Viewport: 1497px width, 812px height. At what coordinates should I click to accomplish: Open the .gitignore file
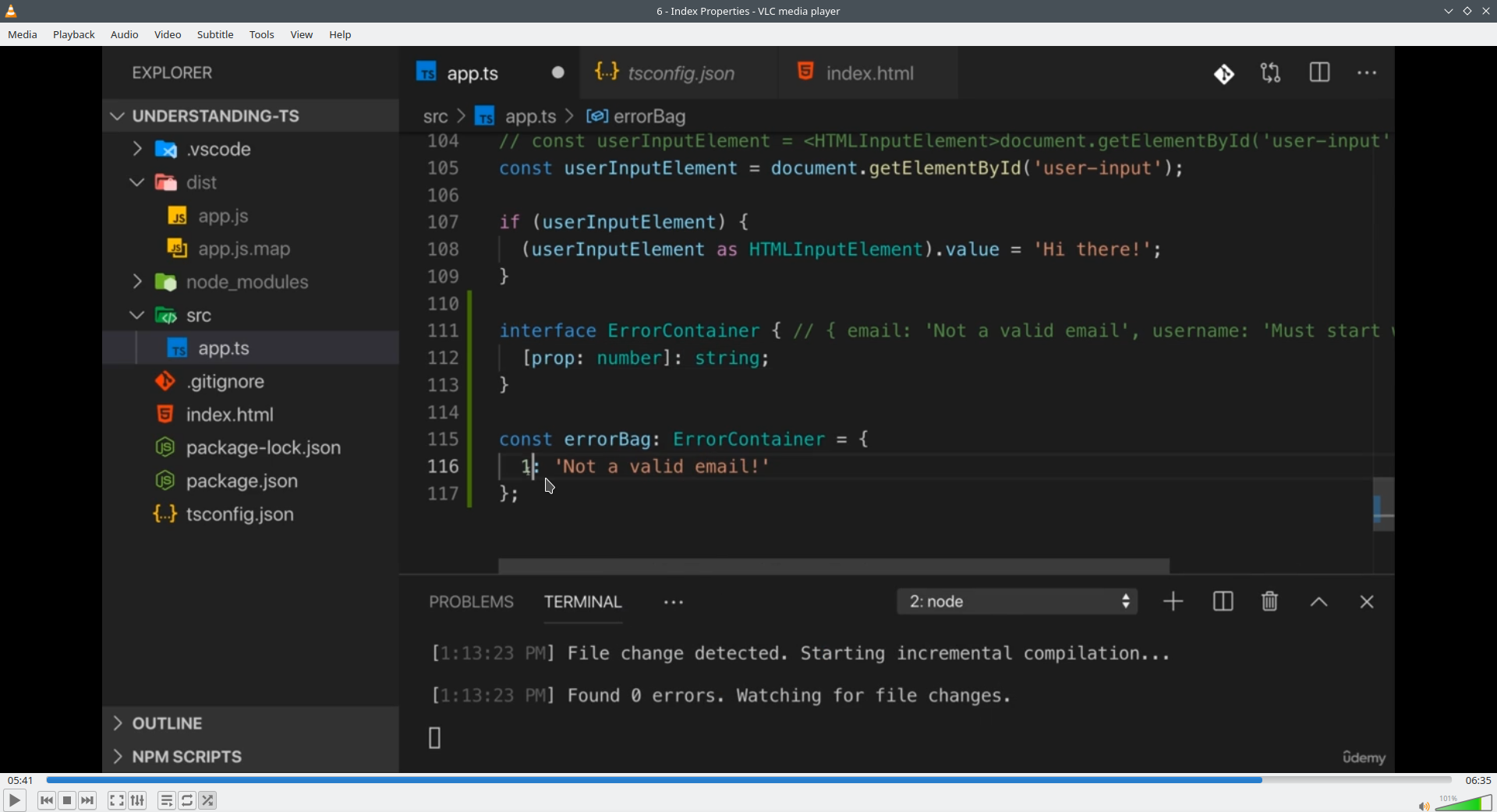[x=250, y=382]
